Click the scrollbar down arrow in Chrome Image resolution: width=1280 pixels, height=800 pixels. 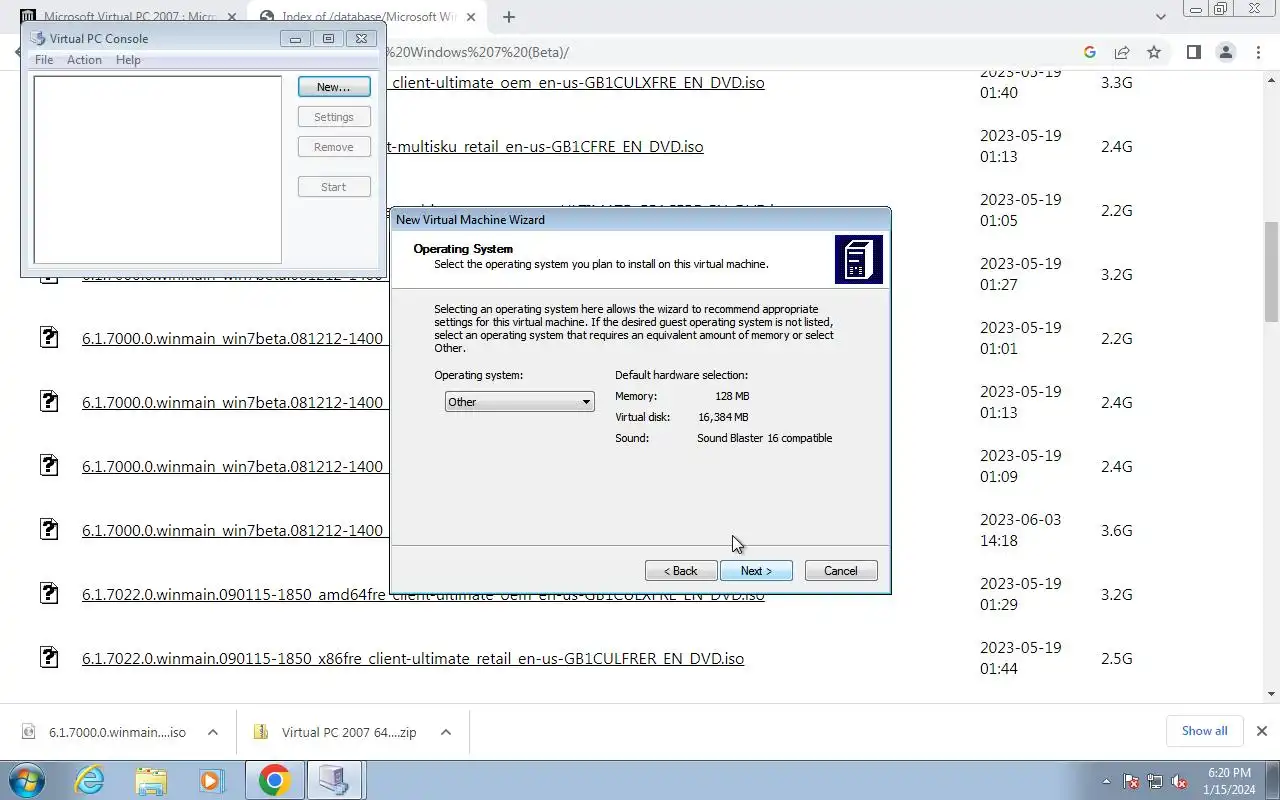click(1271, 694)
